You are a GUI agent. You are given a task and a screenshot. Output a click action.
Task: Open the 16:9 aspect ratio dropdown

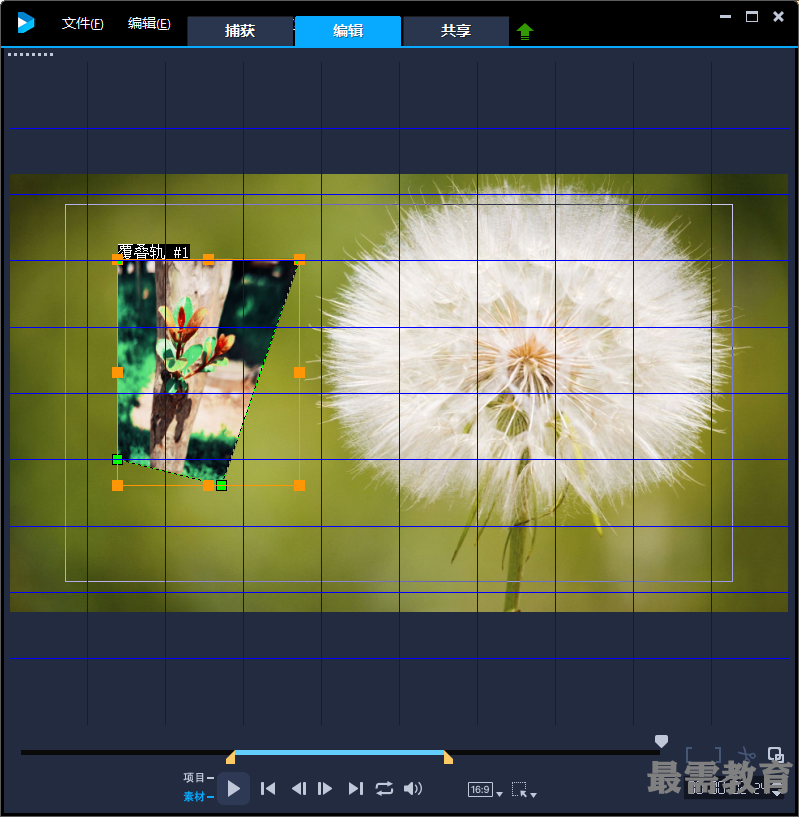coord(485,790)
